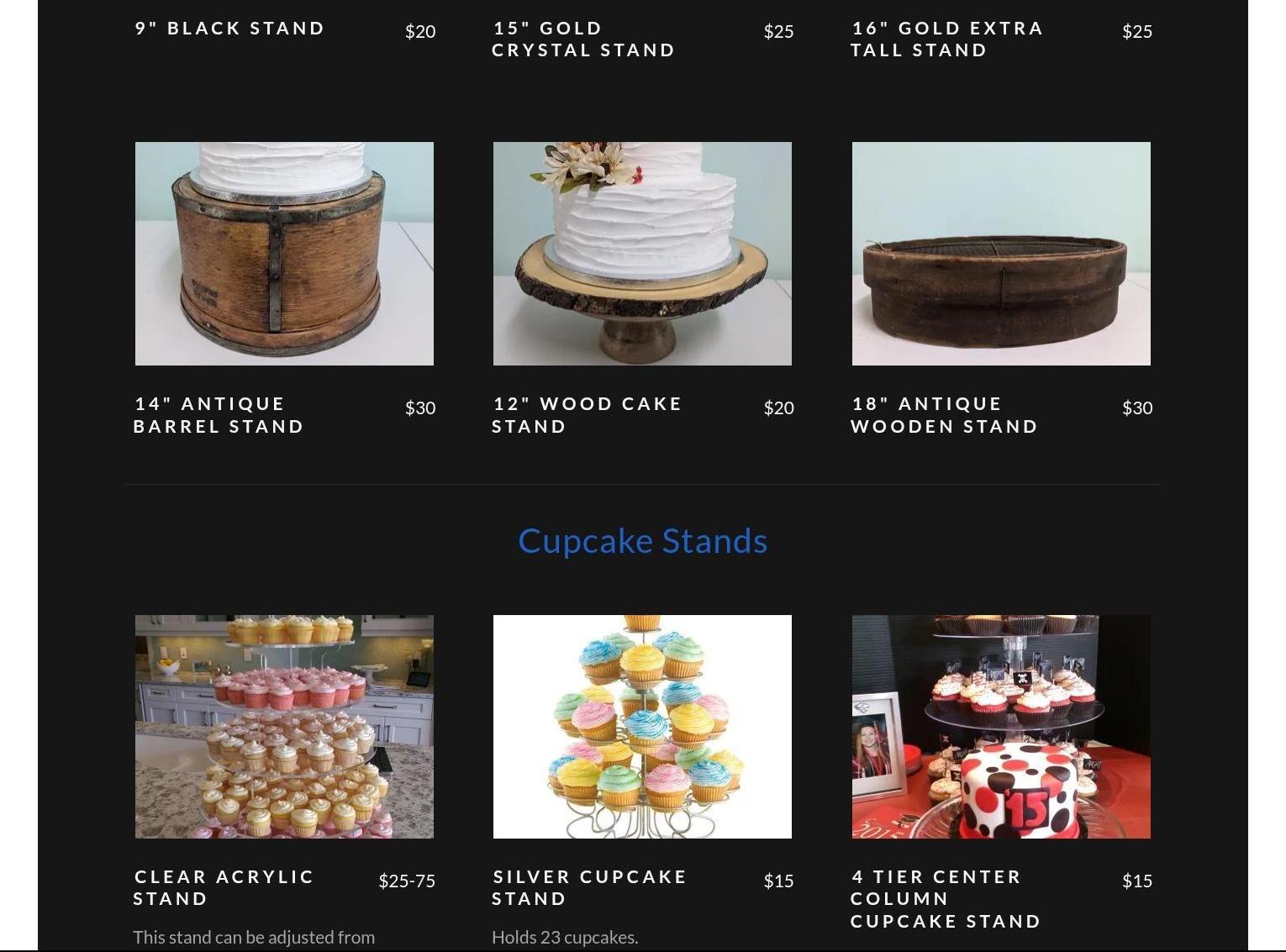Click the $20 price of Wood Cake Stand
1286x952 pixels.
point(779,408)
